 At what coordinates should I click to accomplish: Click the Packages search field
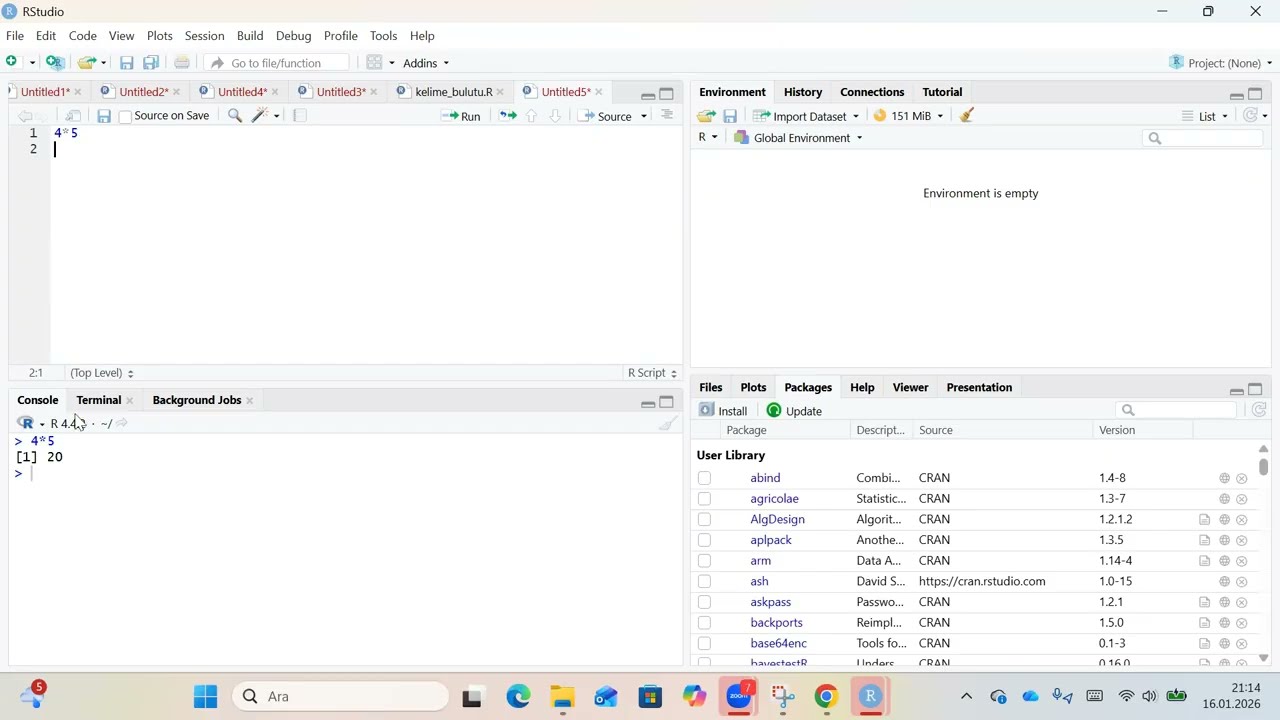(x=1178, y=410)
